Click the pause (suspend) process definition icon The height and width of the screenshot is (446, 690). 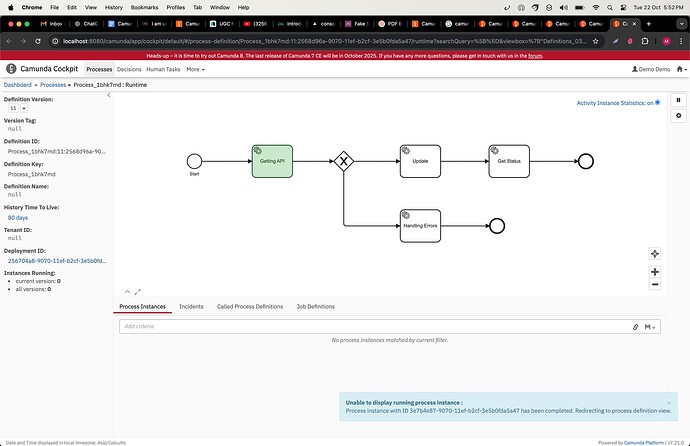tap(679, 100)
